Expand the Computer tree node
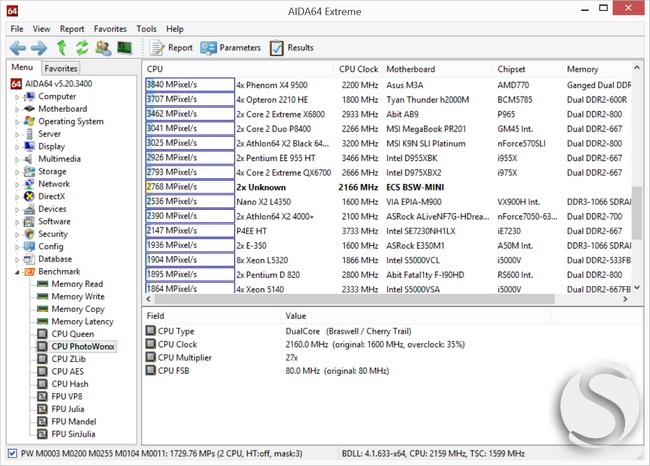 [17, 97]
